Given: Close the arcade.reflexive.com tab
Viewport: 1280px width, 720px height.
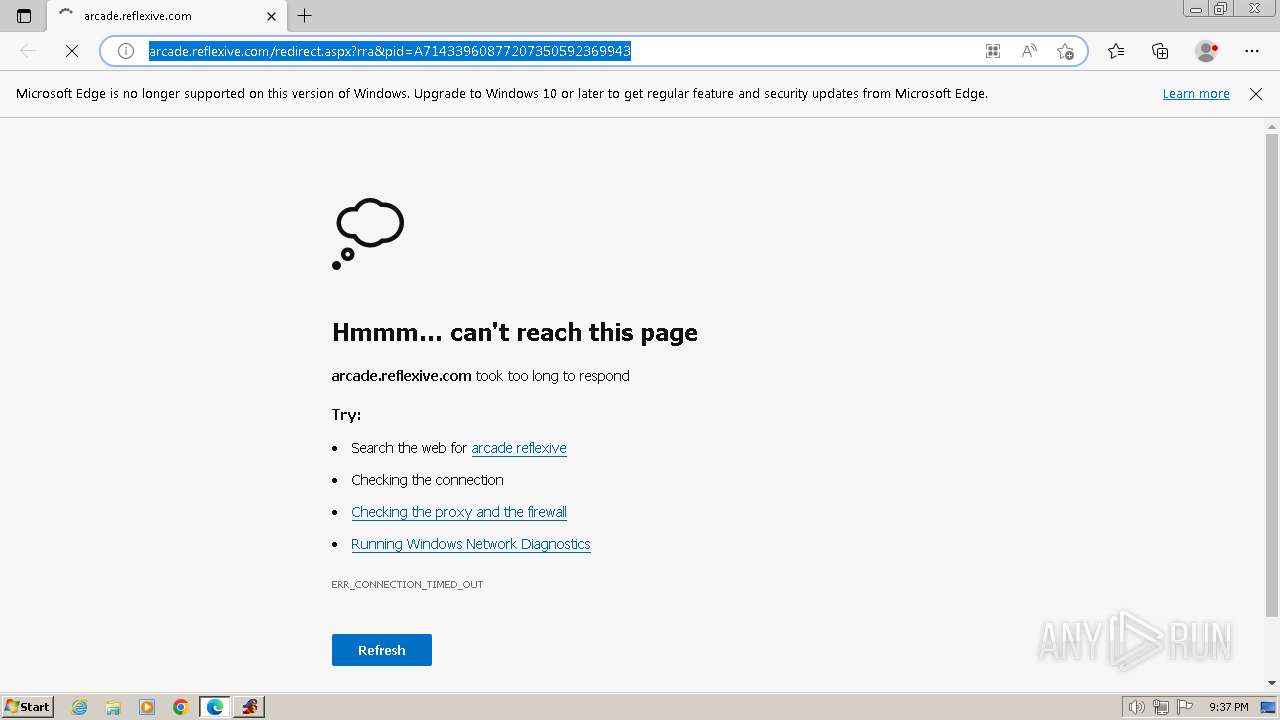Looking at the screenshot, I should click(x=271, y=16).
